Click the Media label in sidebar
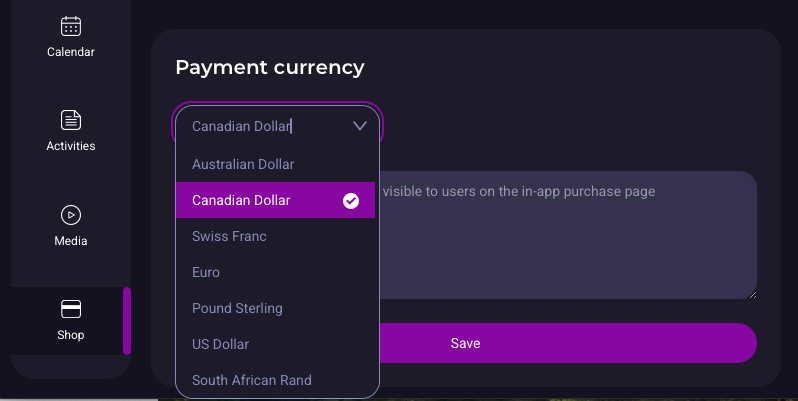Image resolution: width=798 pixels, height=401 pixels. pyautogui.click(x=71, y=241)
